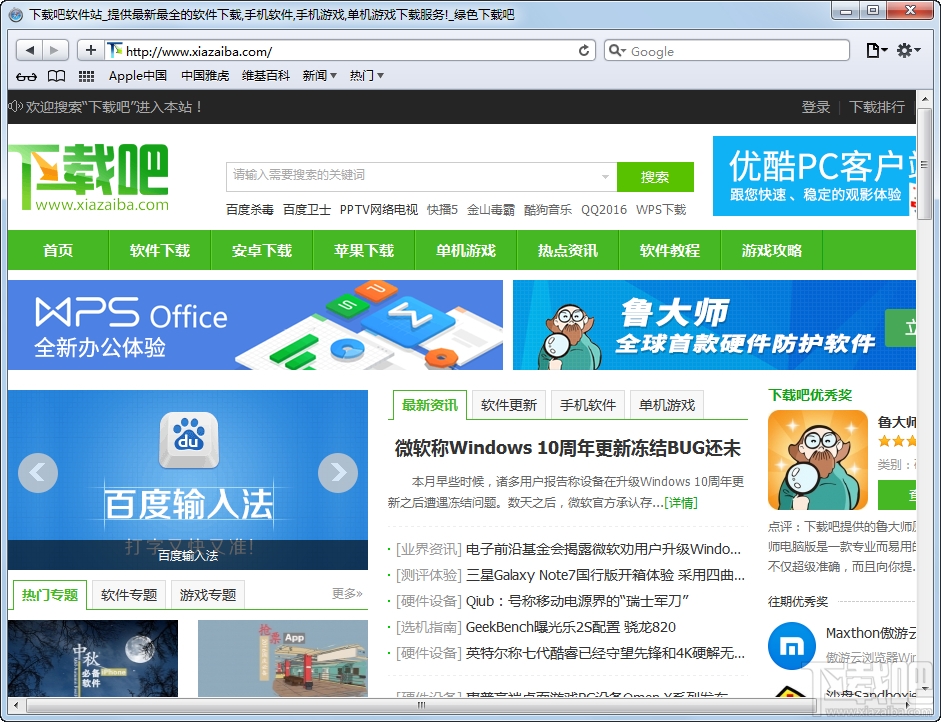Open the 抢票 App topic thumbnail
Image resolution: width=941 pixels, height=722 pixels.
click(283, 658)
